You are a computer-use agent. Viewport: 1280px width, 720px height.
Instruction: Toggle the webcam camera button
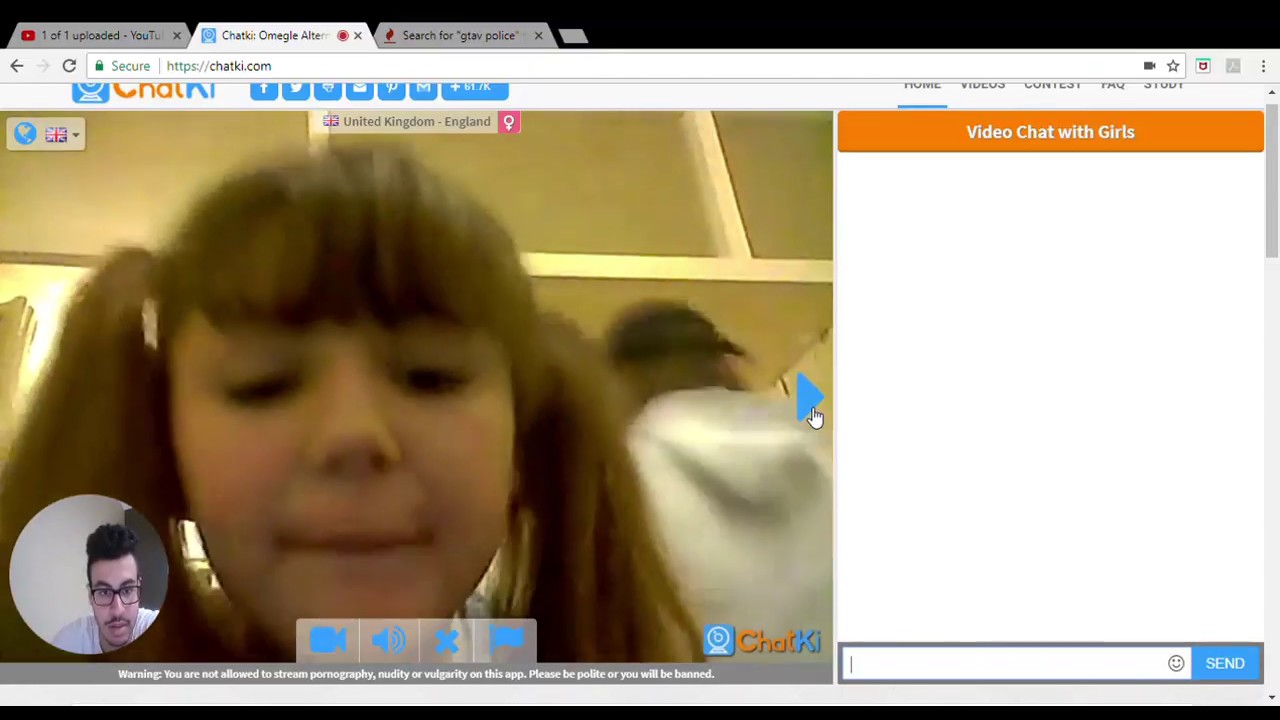(327, 640)
